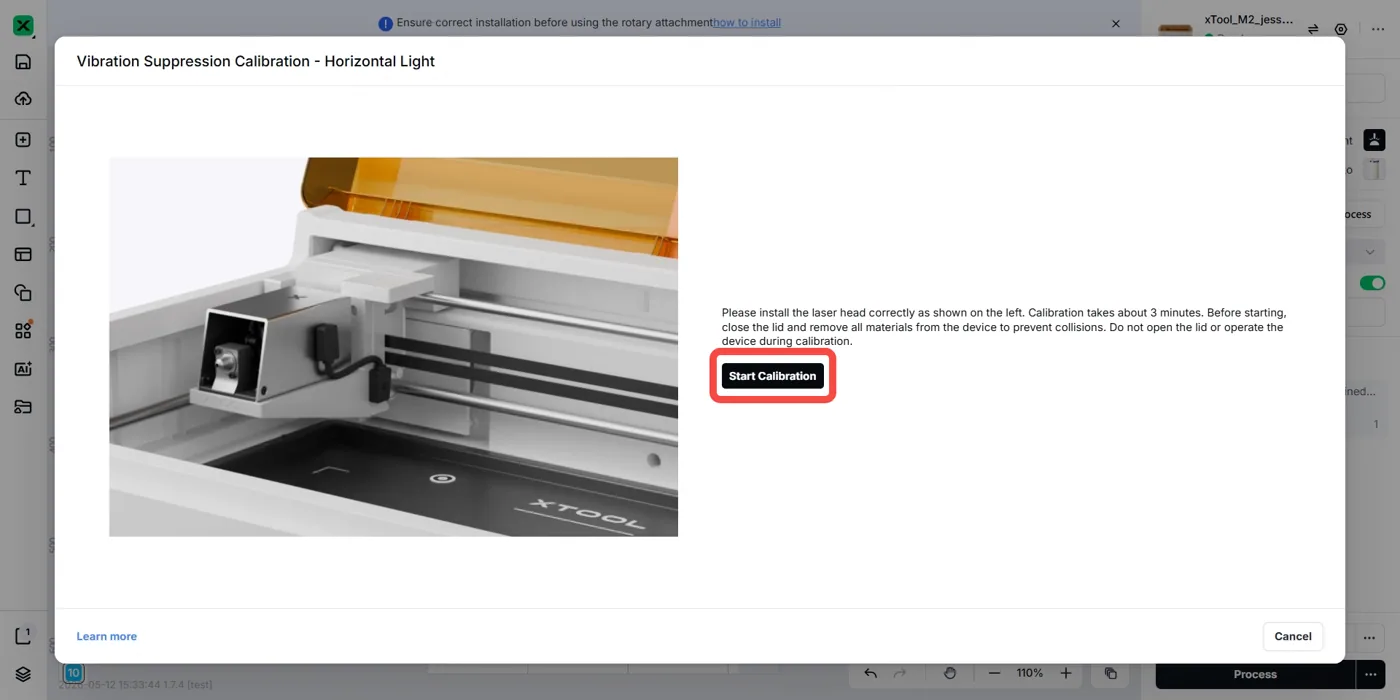
Task: Click the laser head illustration image
Action: click(393, 347)
